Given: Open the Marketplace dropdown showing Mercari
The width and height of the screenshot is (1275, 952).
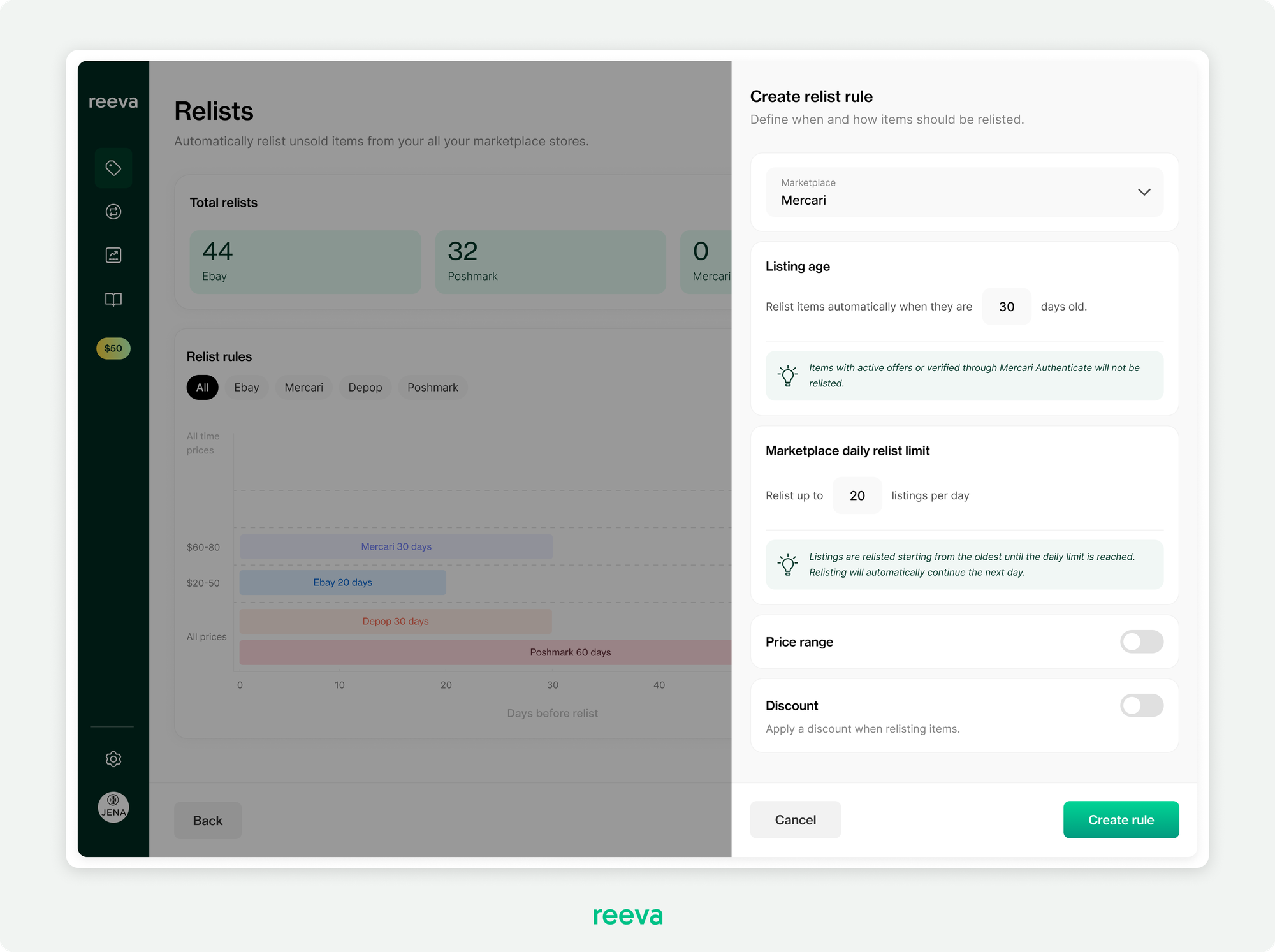Looking at the screenshot, I should [x=965, y=192].
